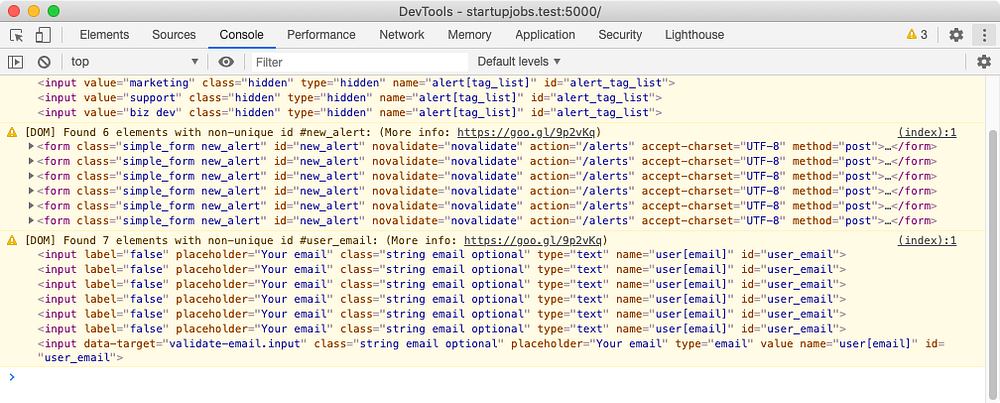Expand the first new_alert form element
The width and height of the screenshot is (1000, 403).
32,147
